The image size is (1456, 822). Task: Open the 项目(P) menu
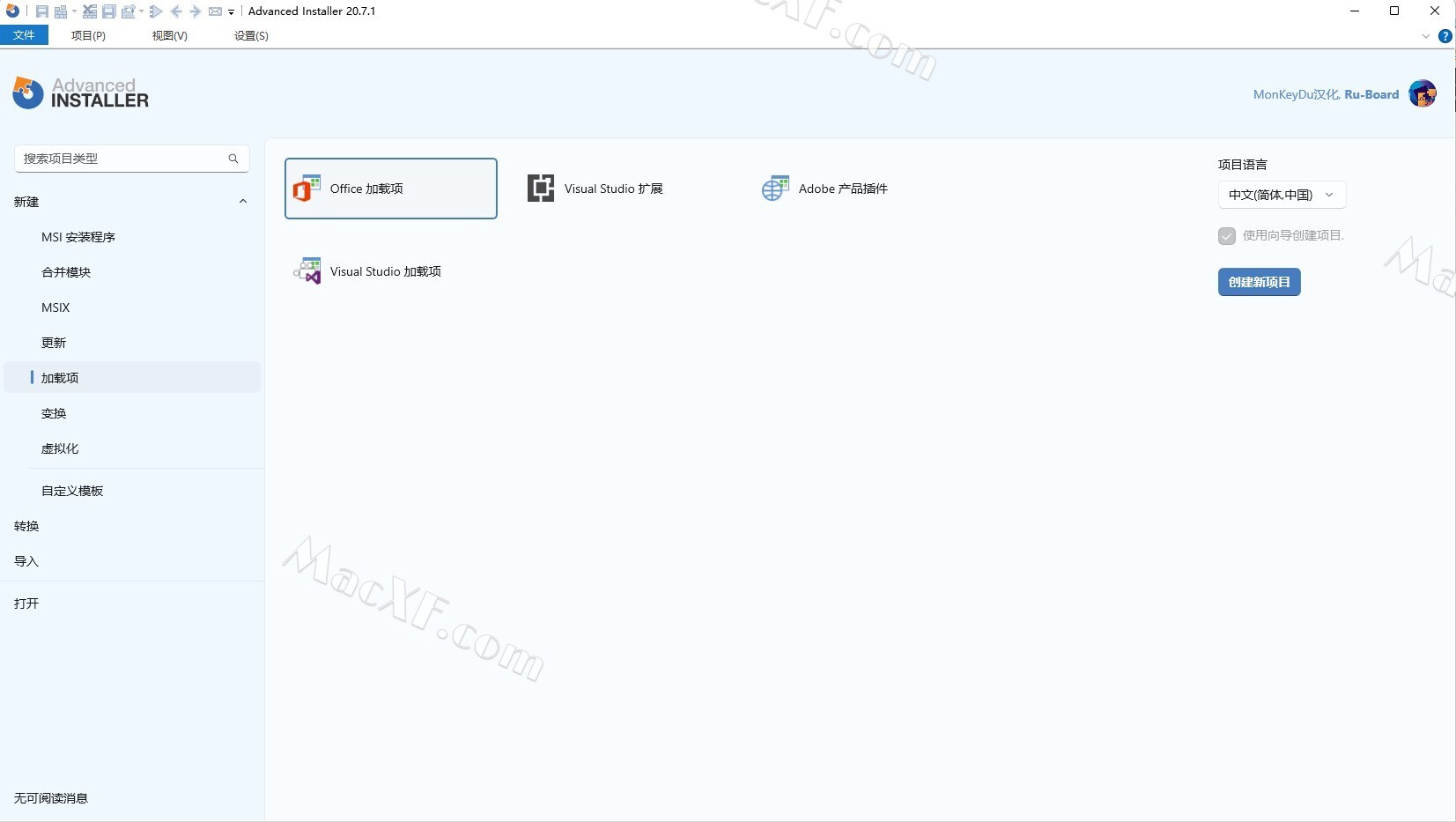pos(88,35)
